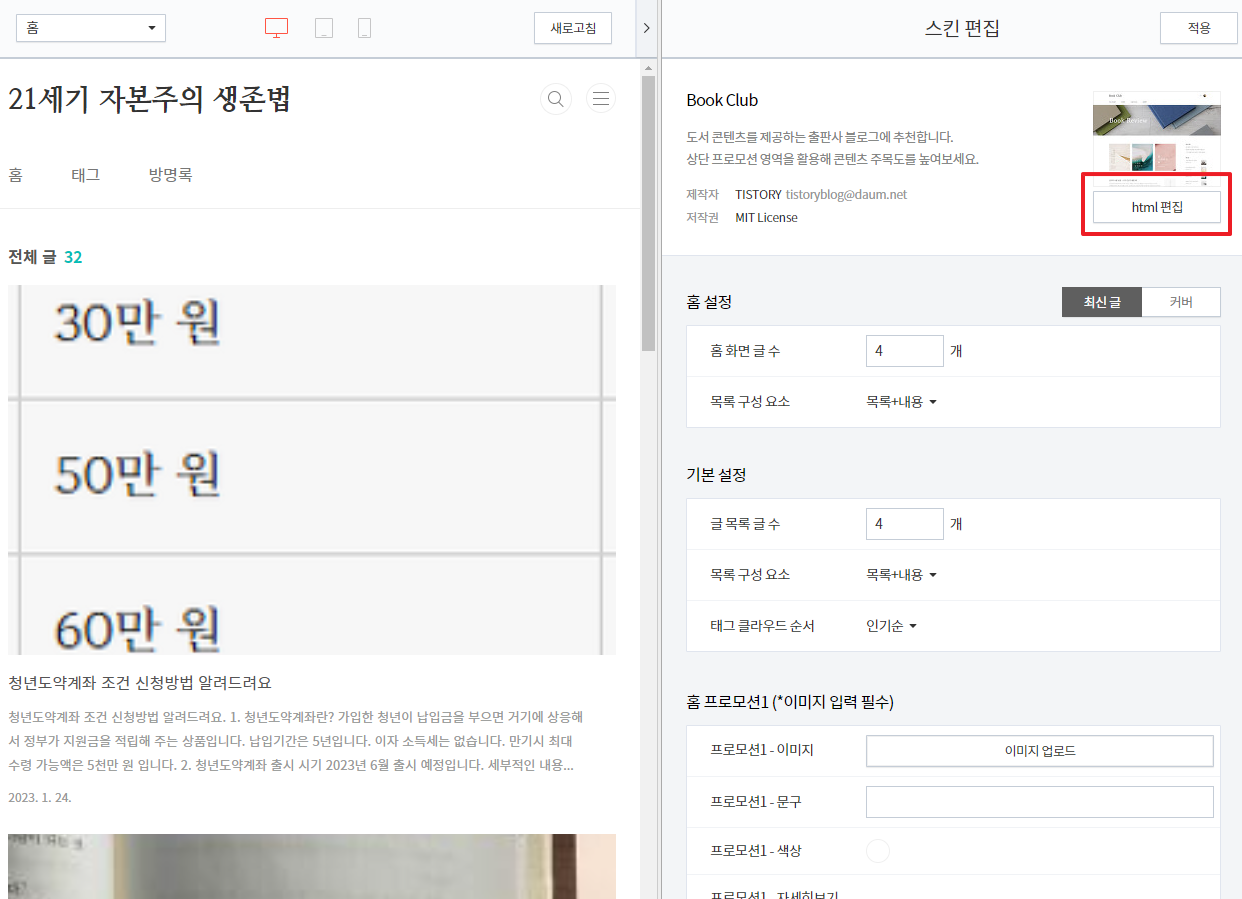Open post 청년도약계좌 조건 신청방법 알려드려요

coord(140,683)
